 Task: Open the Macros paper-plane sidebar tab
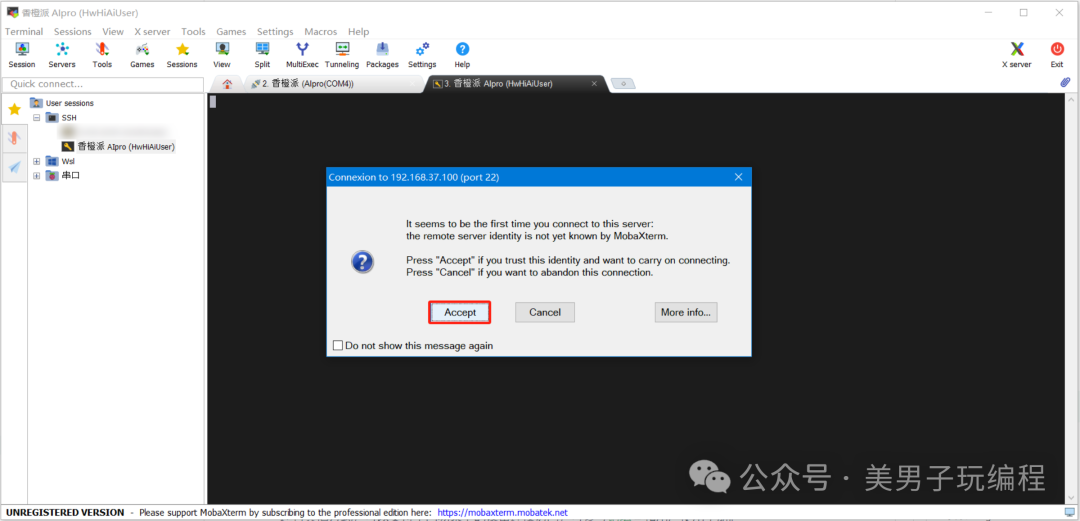point(14,167)
